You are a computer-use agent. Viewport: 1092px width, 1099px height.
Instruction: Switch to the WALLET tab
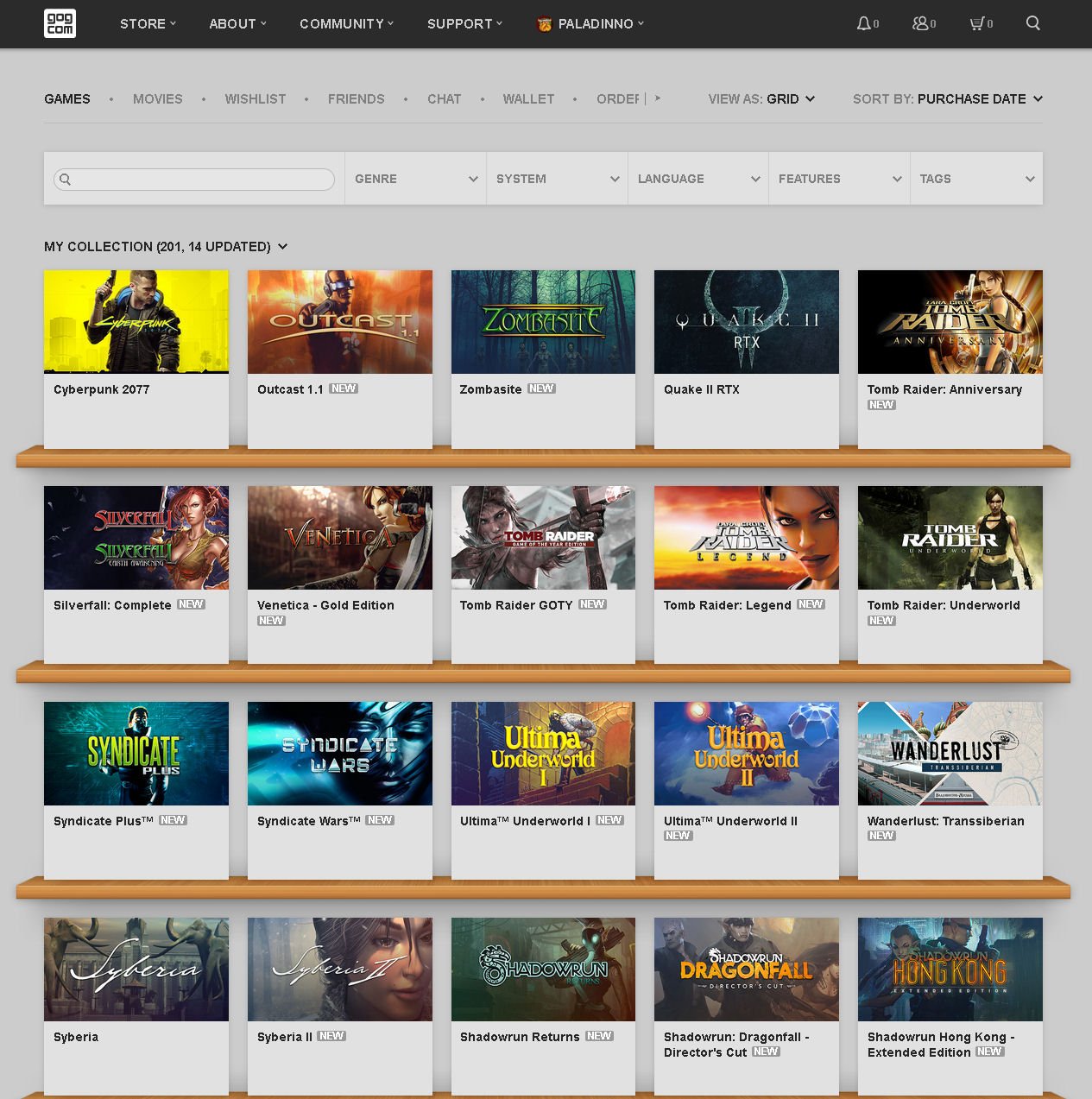(529, 99)
